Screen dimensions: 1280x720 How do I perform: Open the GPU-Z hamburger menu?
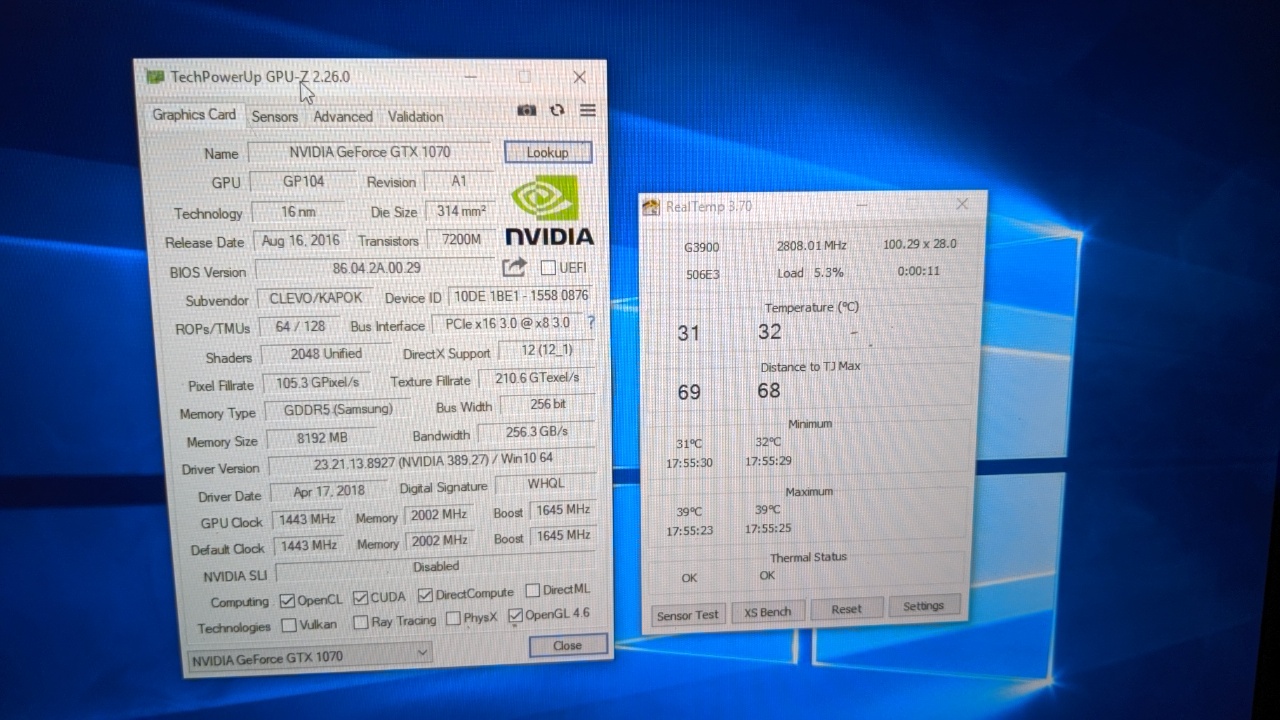[587, 110]
